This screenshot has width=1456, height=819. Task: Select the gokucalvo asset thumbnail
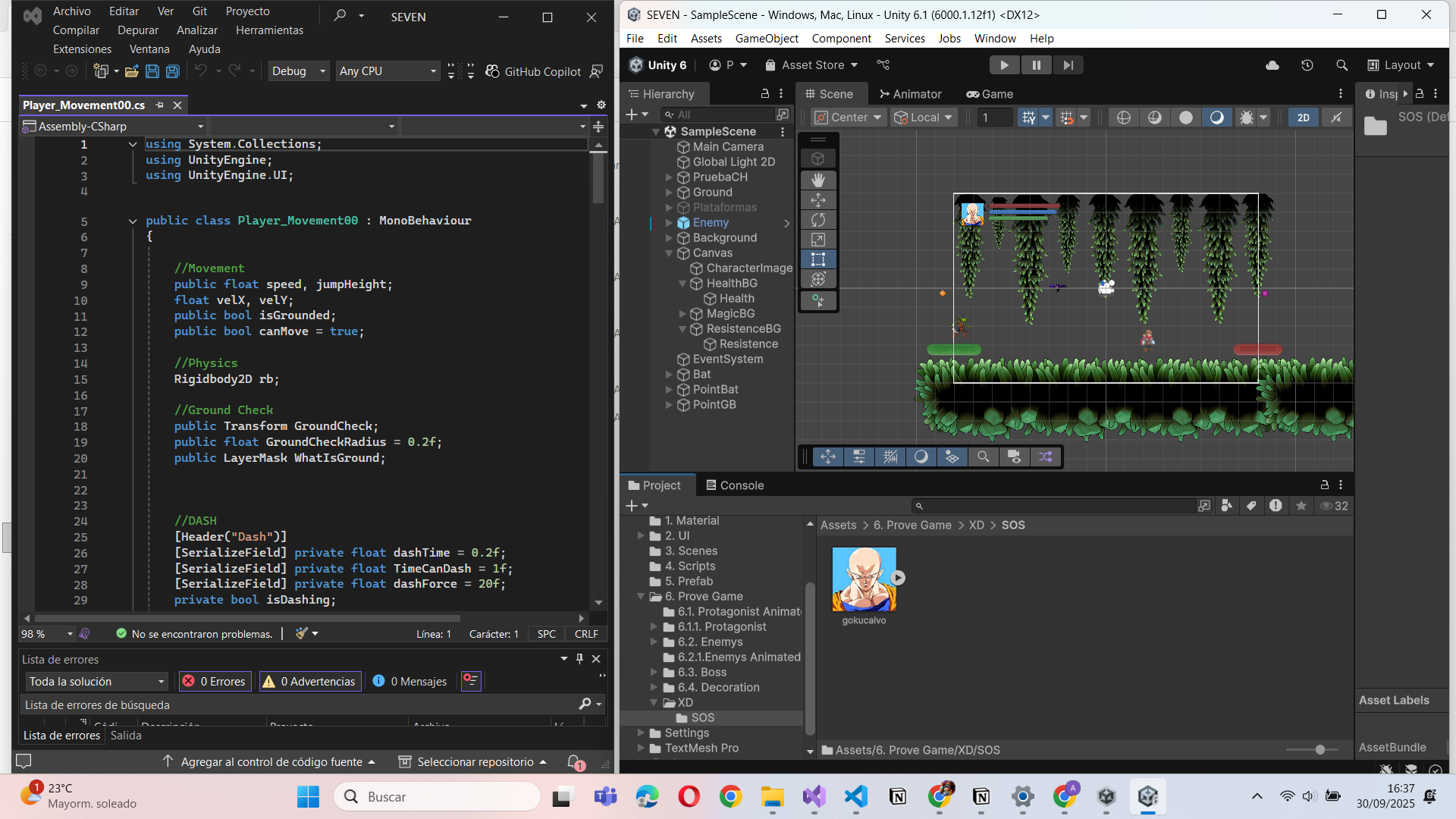pyautogui.click(x=864, y=580)
